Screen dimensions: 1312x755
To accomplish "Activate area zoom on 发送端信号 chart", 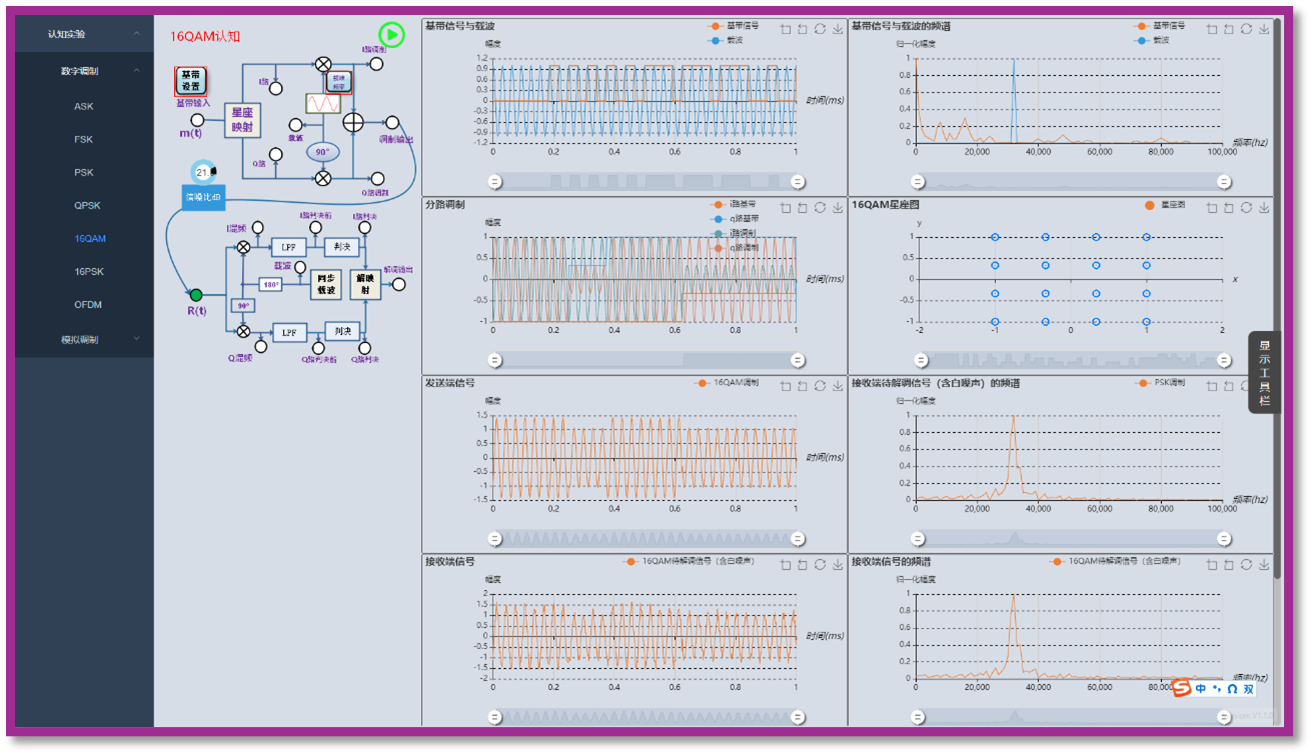I will (785, 386).
